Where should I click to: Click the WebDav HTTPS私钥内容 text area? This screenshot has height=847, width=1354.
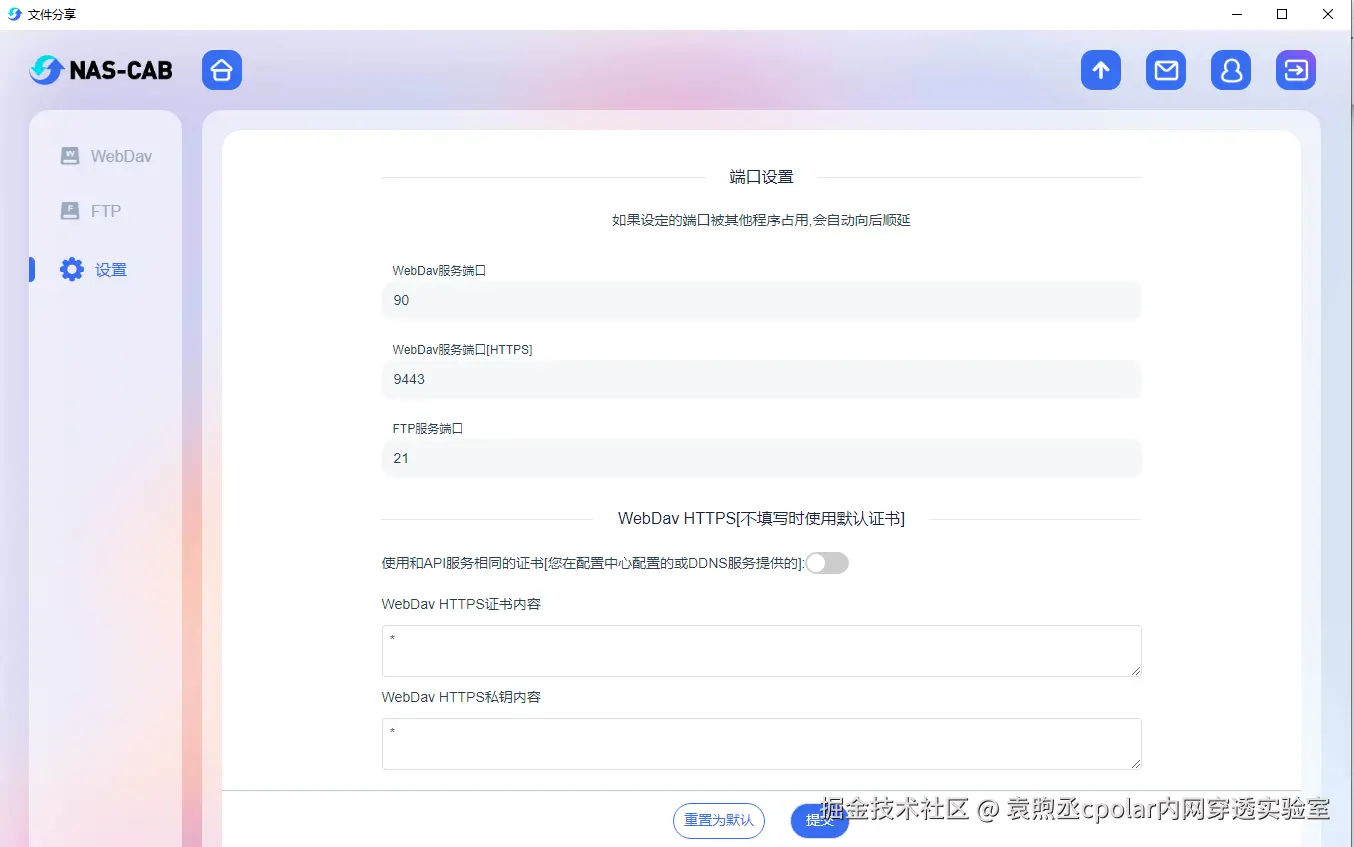point(761,743)
